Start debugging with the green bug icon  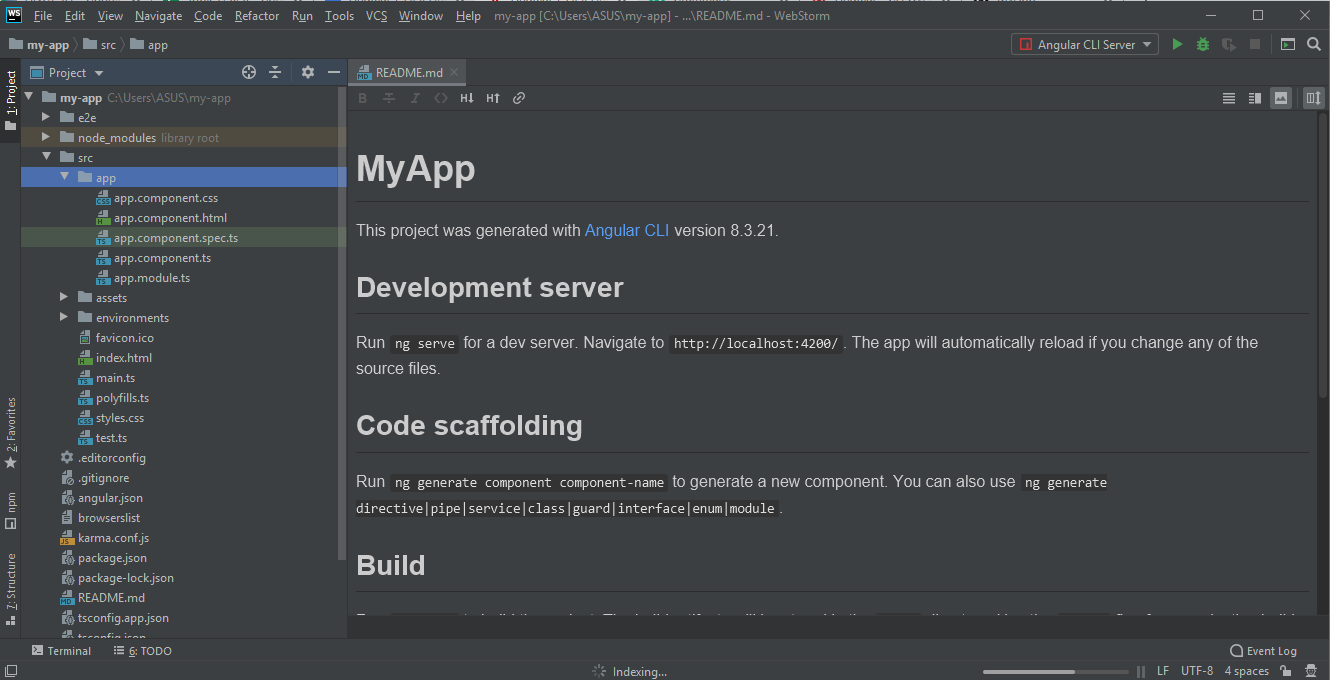point(1203,44)
